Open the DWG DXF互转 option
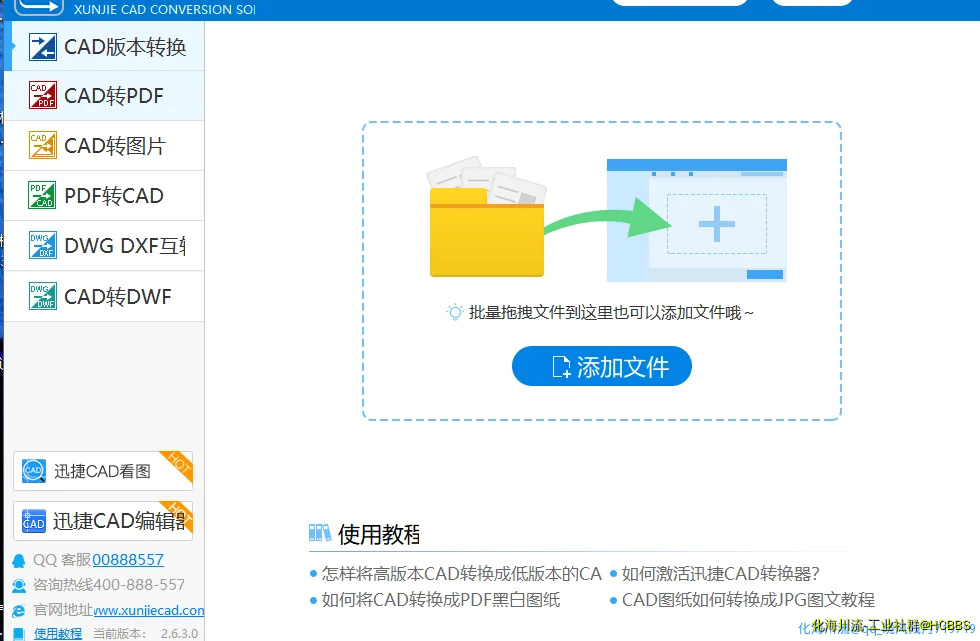 [104, 246]
